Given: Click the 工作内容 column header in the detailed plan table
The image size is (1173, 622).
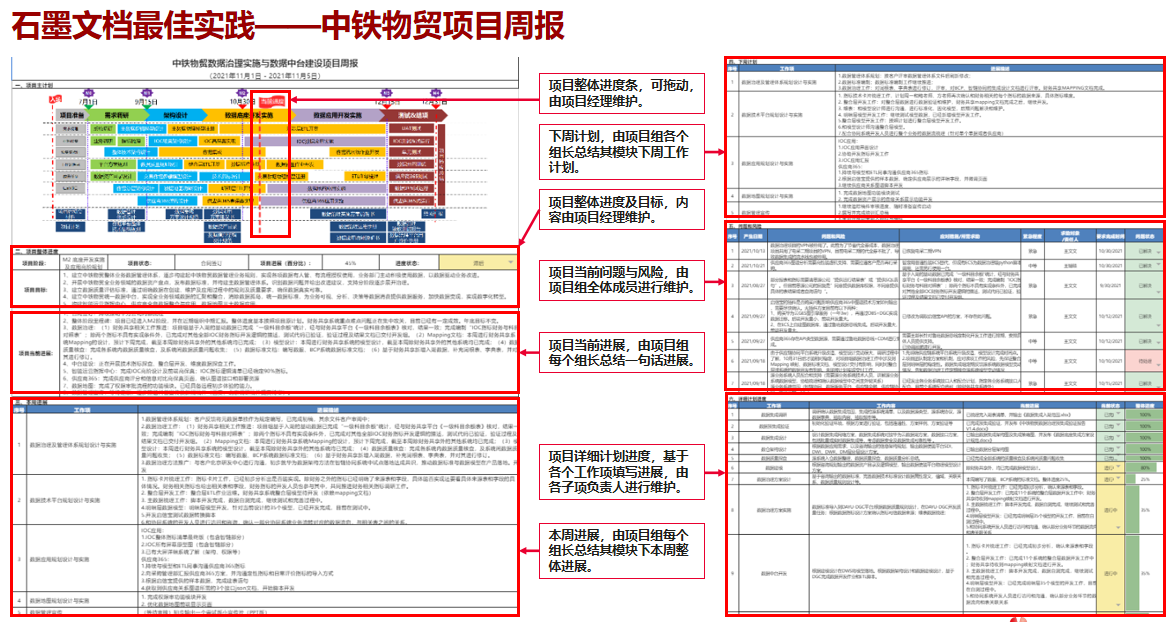Looking at the screenshot, I should (885, 405).
